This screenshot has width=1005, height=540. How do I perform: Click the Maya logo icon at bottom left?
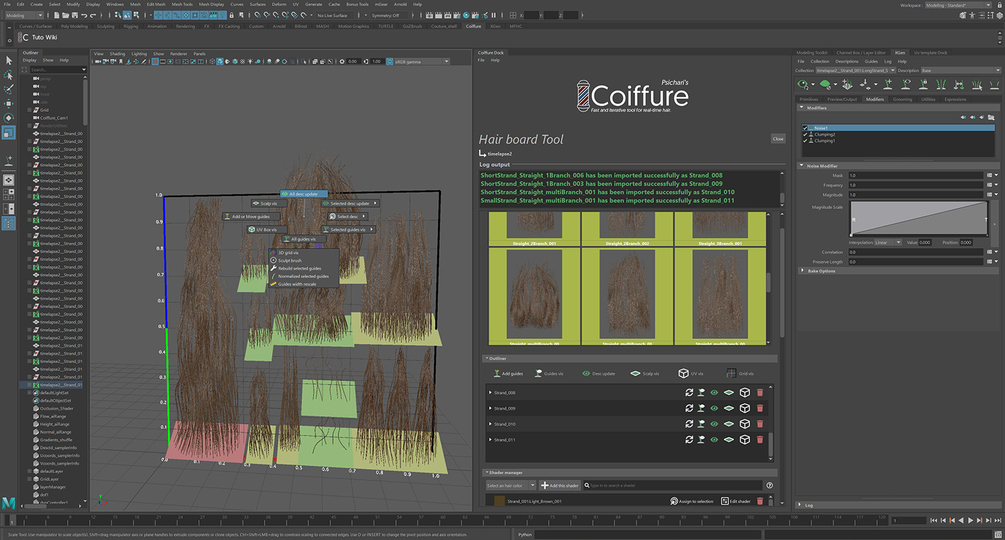click(x=9, y=503)
